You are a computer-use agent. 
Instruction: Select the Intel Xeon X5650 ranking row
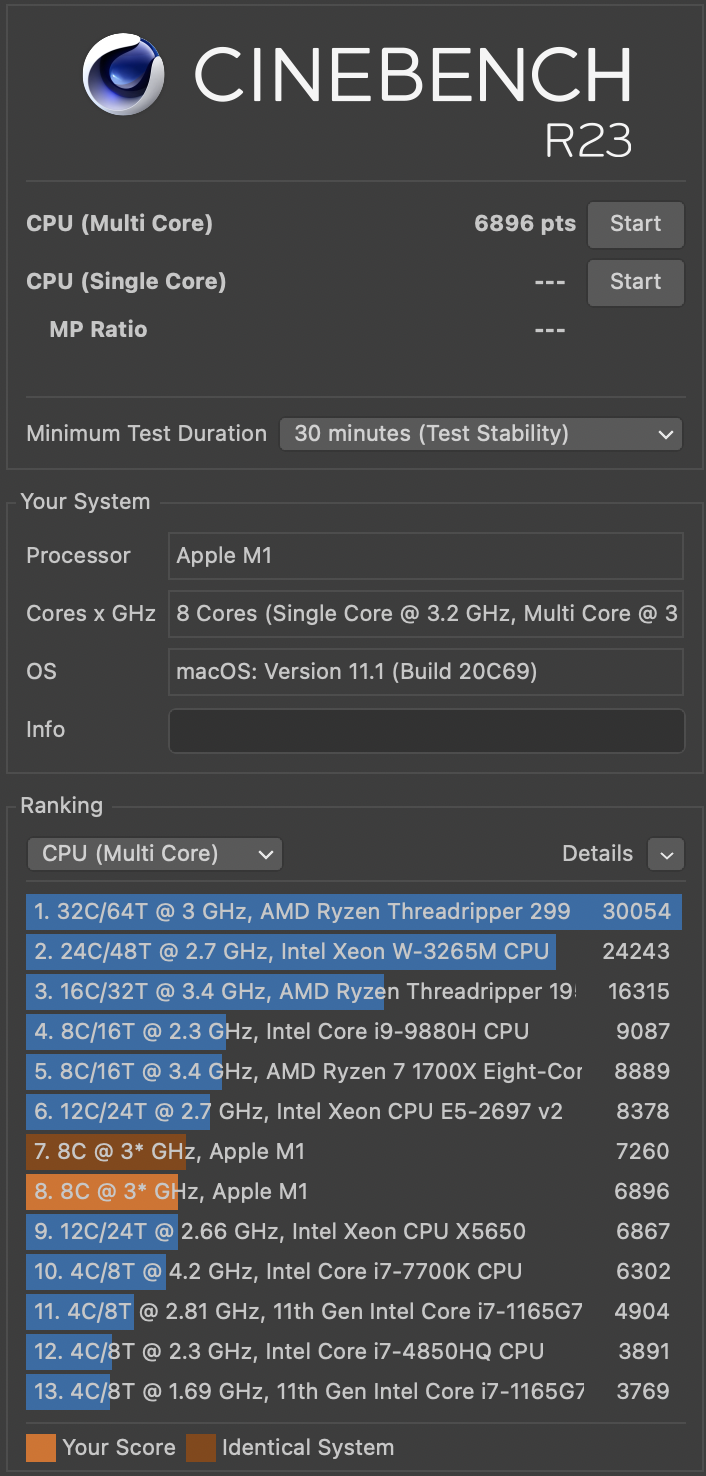[x=352, y=1232]
